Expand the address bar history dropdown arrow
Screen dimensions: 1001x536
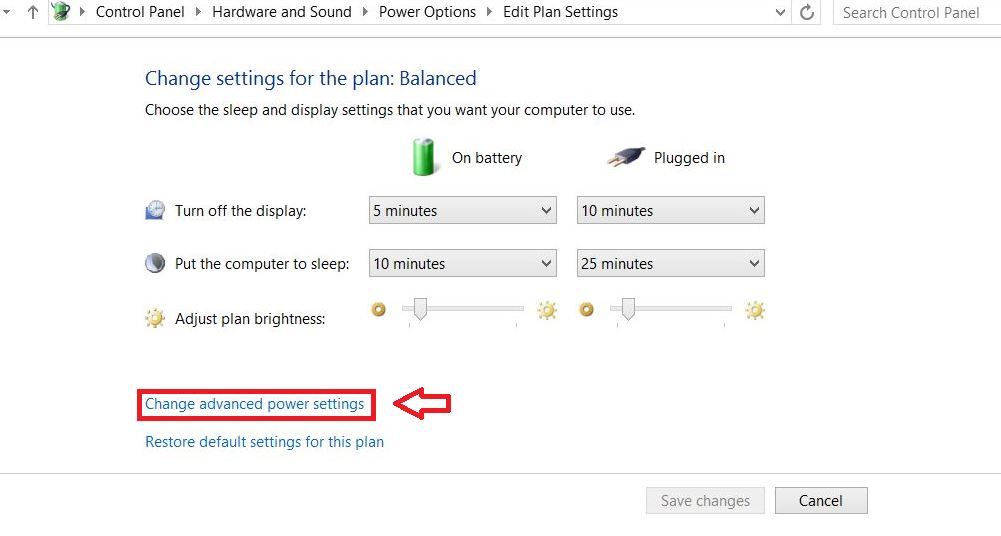(781, 13)
